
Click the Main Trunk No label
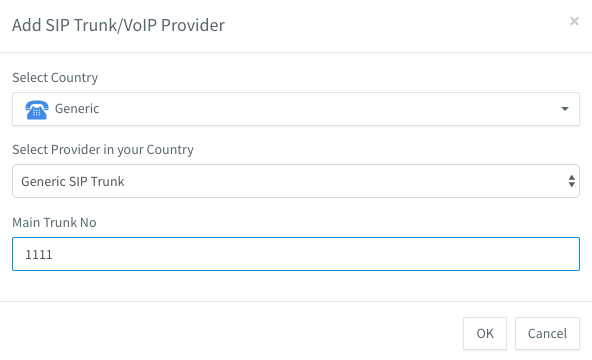pos(54,223)
